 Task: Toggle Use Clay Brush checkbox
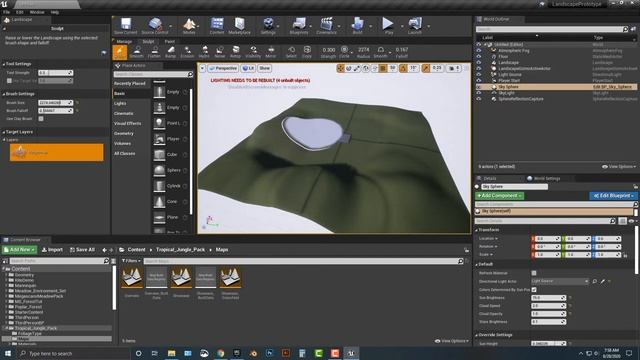41,119
